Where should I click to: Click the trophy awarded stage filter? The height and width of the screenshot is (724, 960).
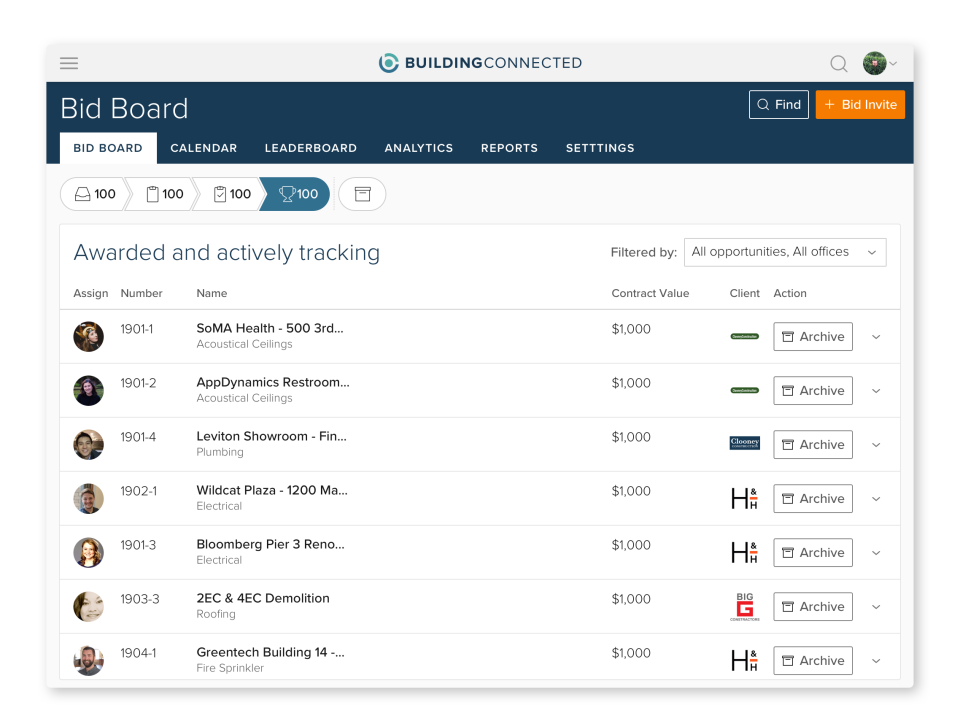(295, 194)
